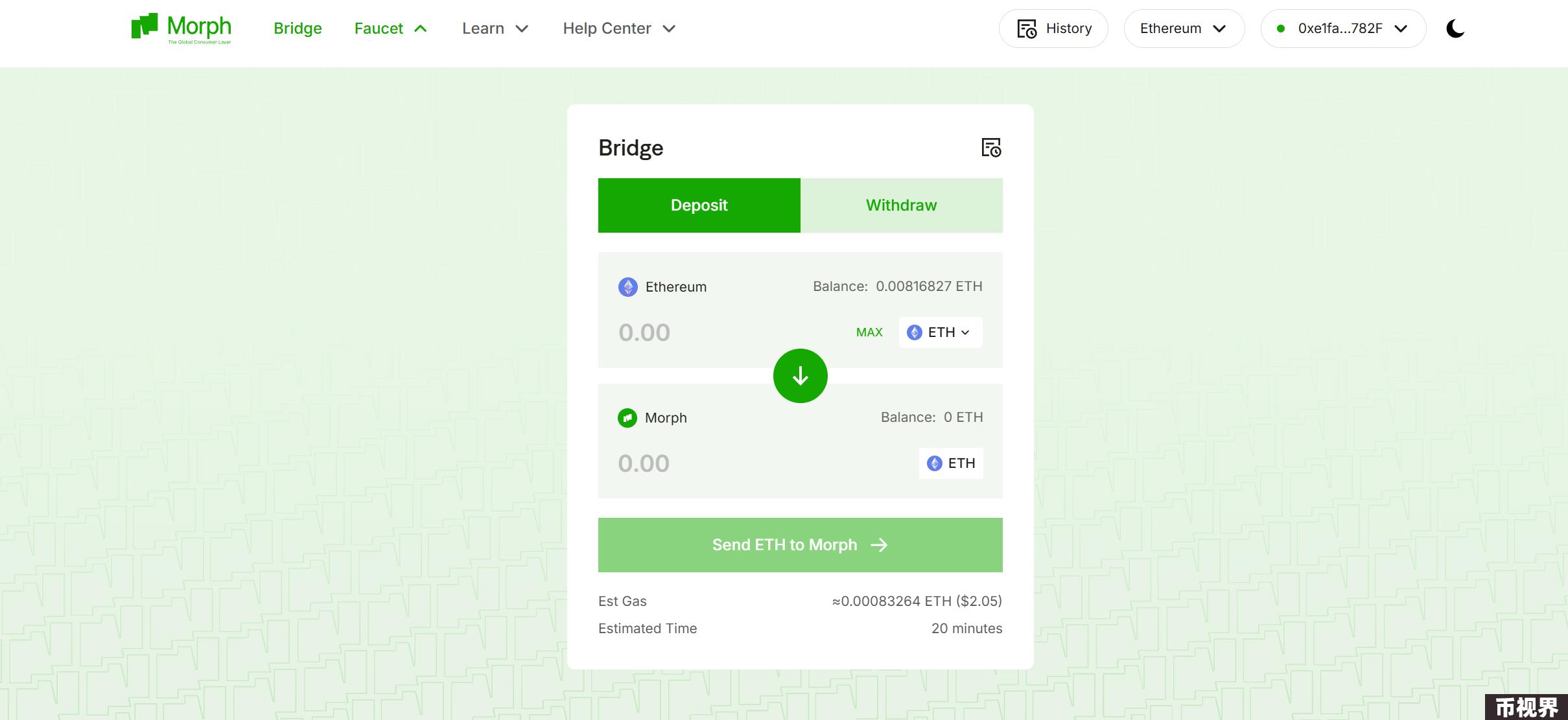This screenshot has width=1568, height=720.
Task: Click Send ETH to Morph button
Action: (801, 545)
